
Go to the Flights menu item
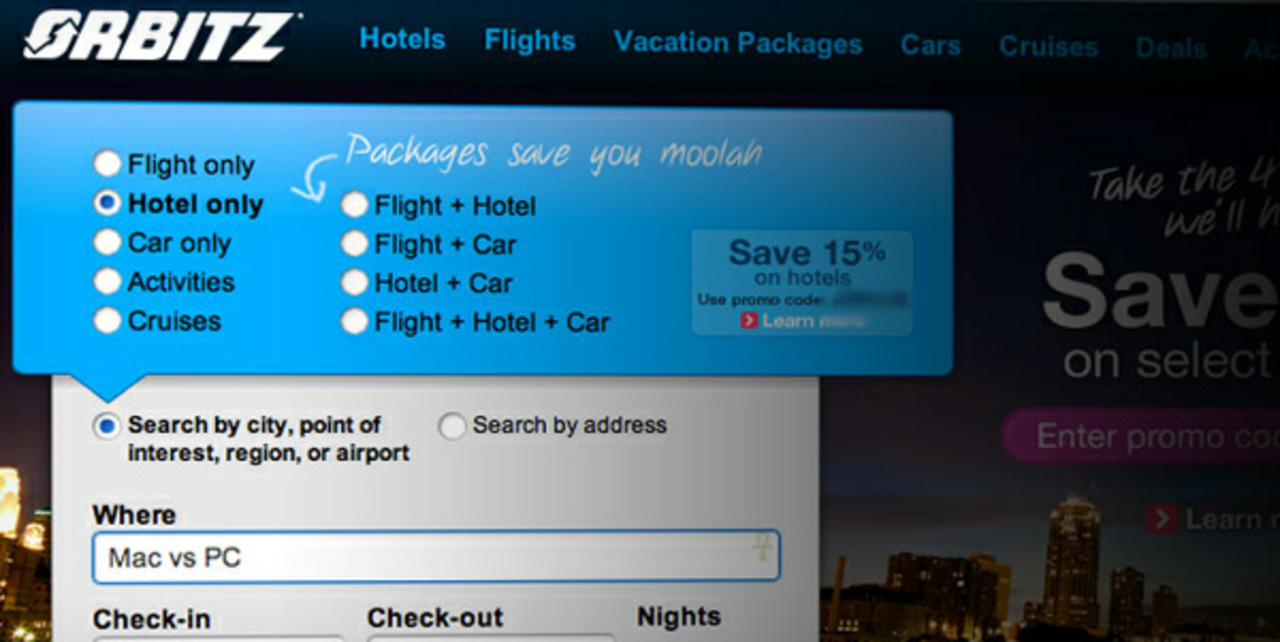[530, 41]
